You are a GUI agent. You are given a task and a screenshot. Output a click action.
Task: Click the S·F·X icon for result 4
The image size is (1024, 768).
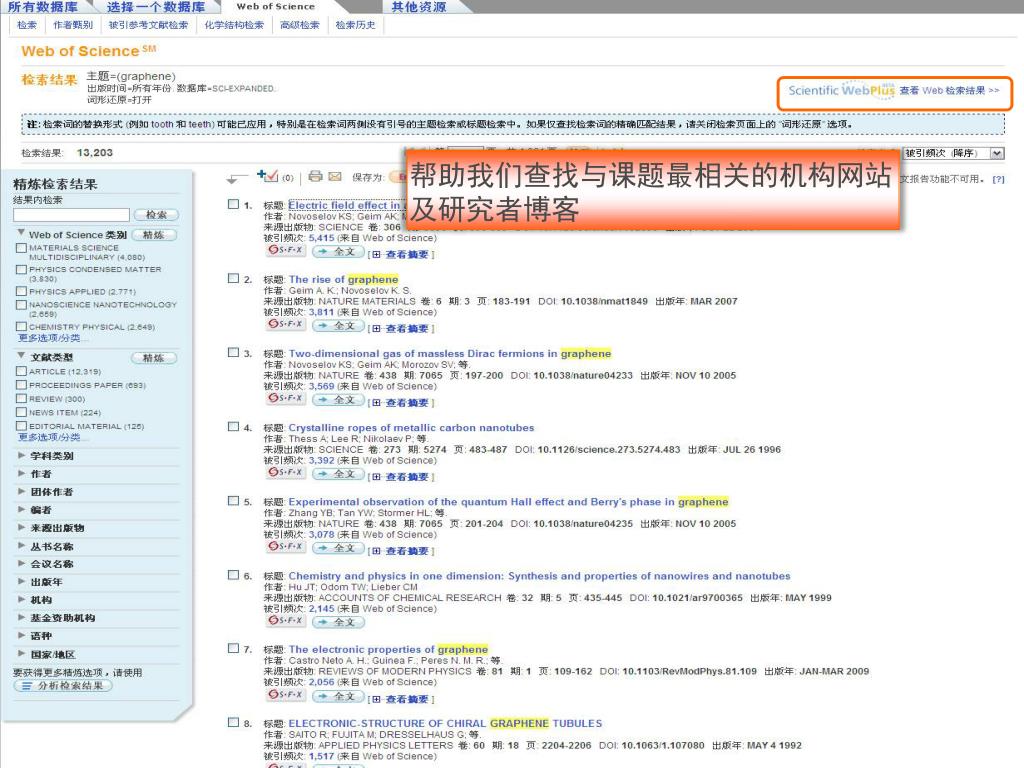285,472
